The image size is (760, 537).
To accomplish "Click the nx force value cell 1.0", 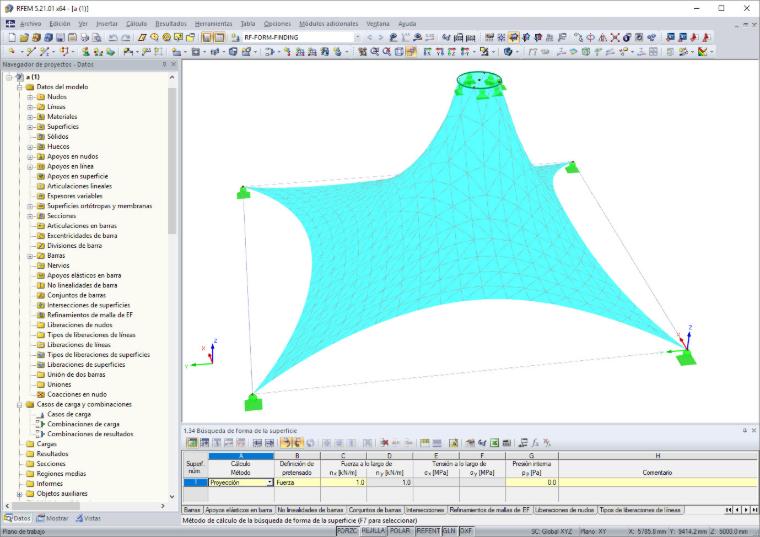I will click(x=343, y=483).
